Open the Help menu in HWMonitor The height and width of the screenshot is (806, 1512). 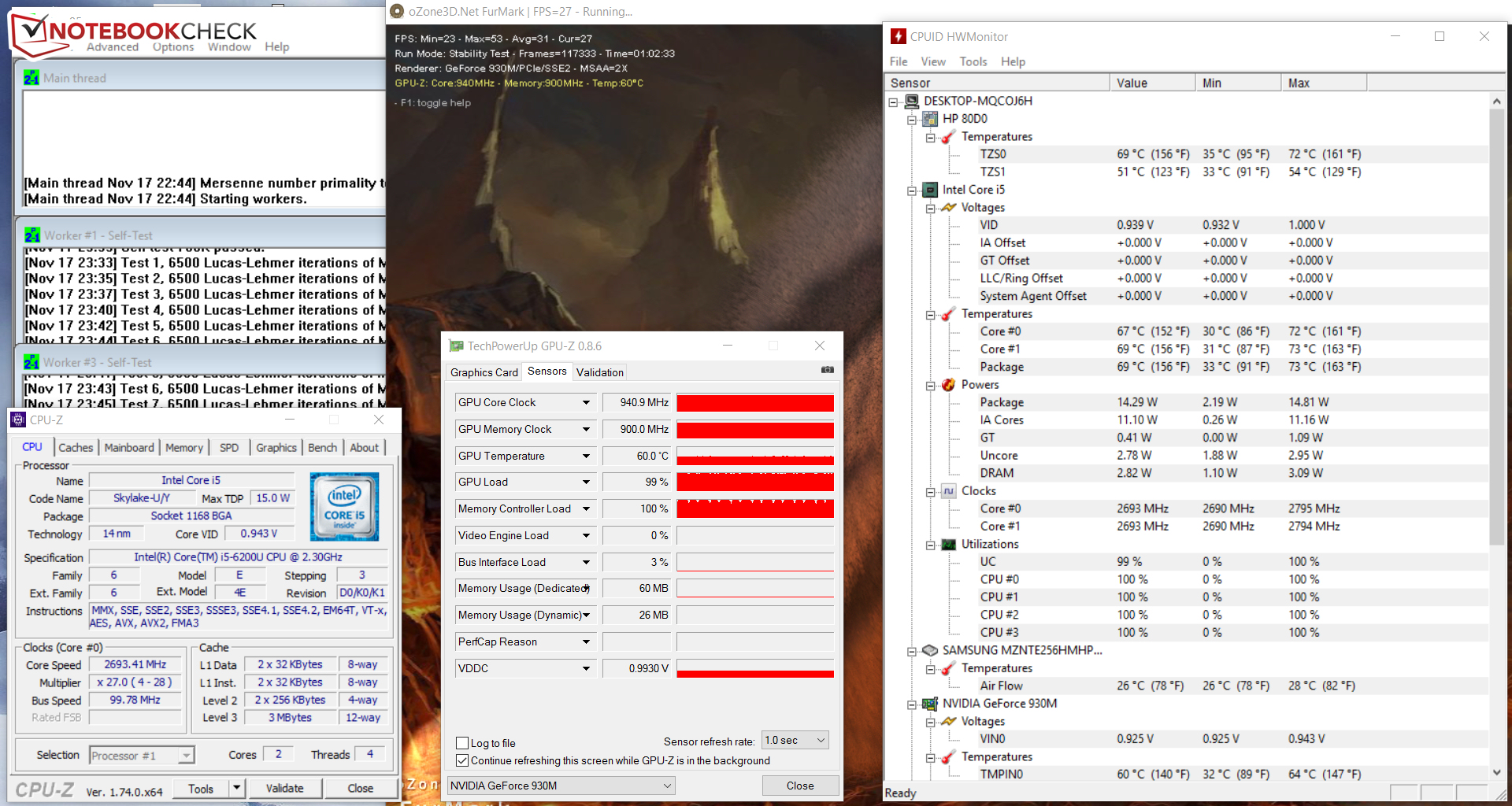[1013, 61]
